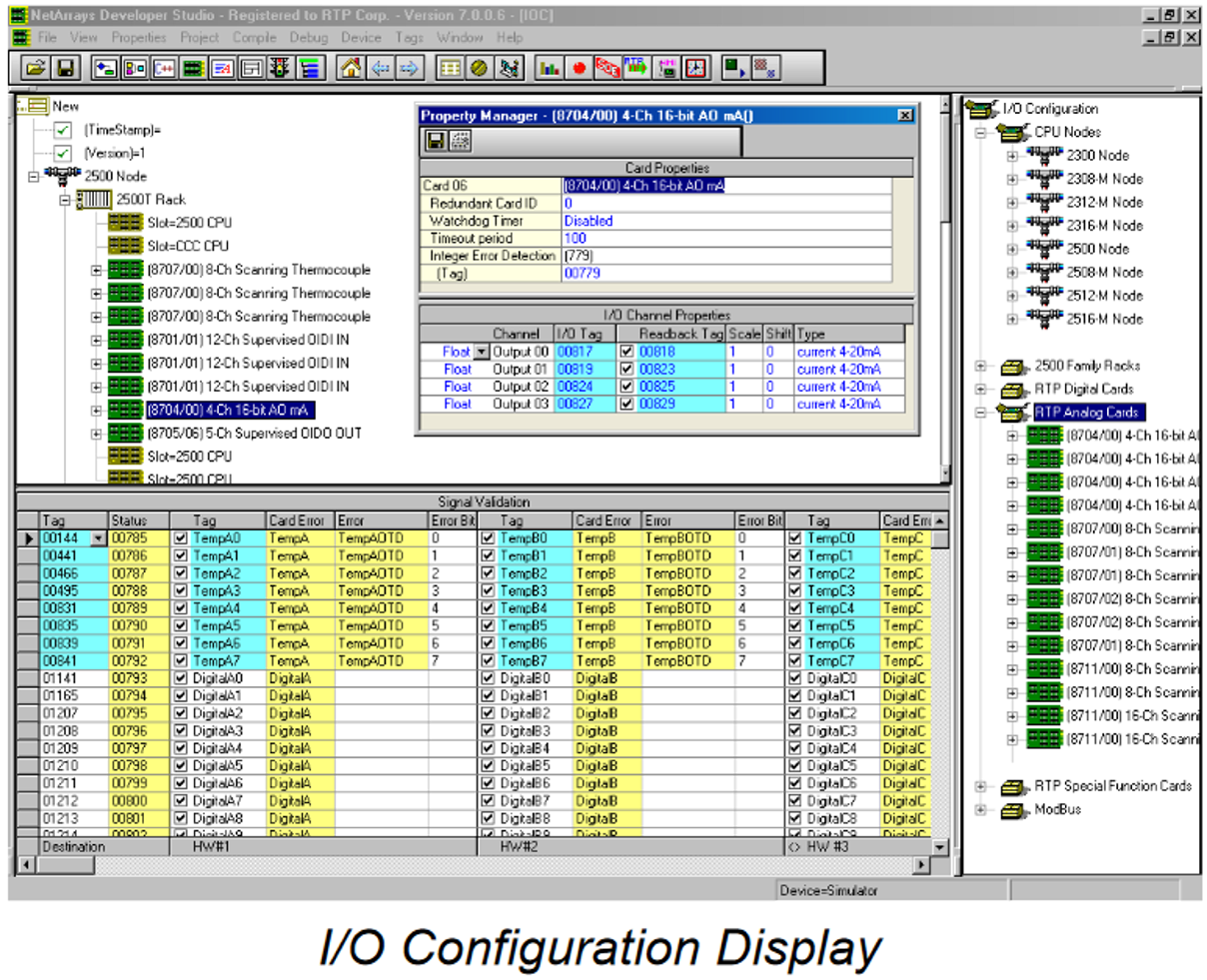Open the Float type dropdown for Output 00
The width and height of the screenshot is (1207, 980).
[x=482, y=352]
